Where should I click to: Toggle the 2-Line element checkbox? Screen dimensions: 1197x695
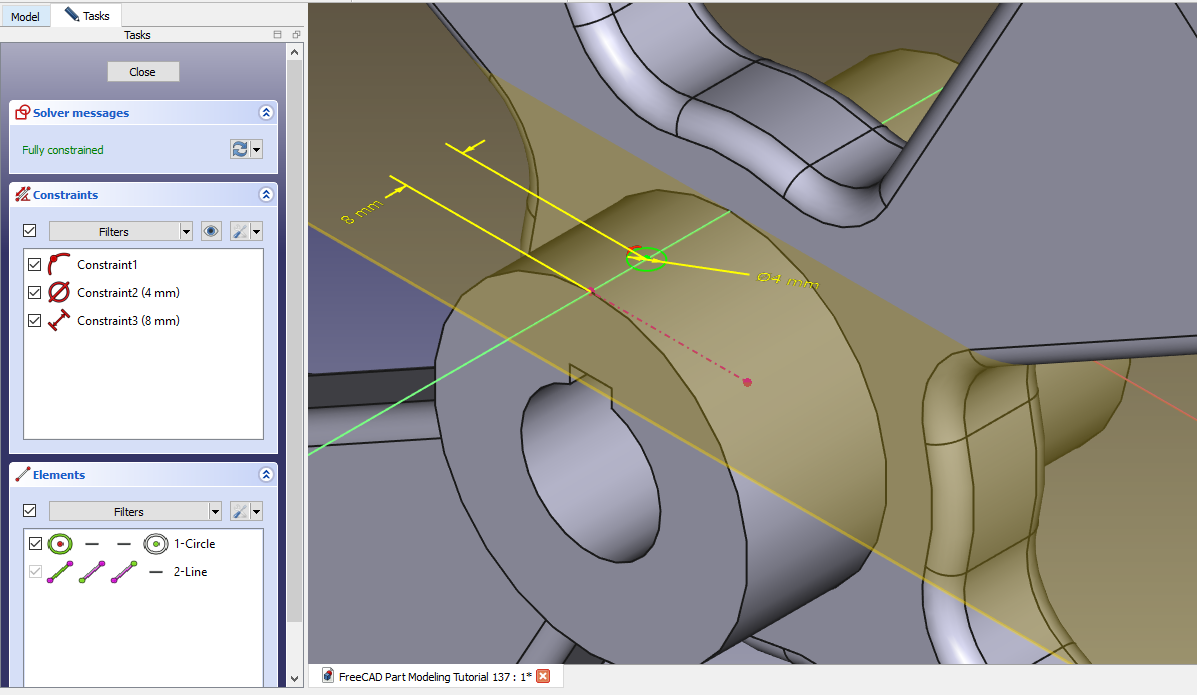(35, 571)
